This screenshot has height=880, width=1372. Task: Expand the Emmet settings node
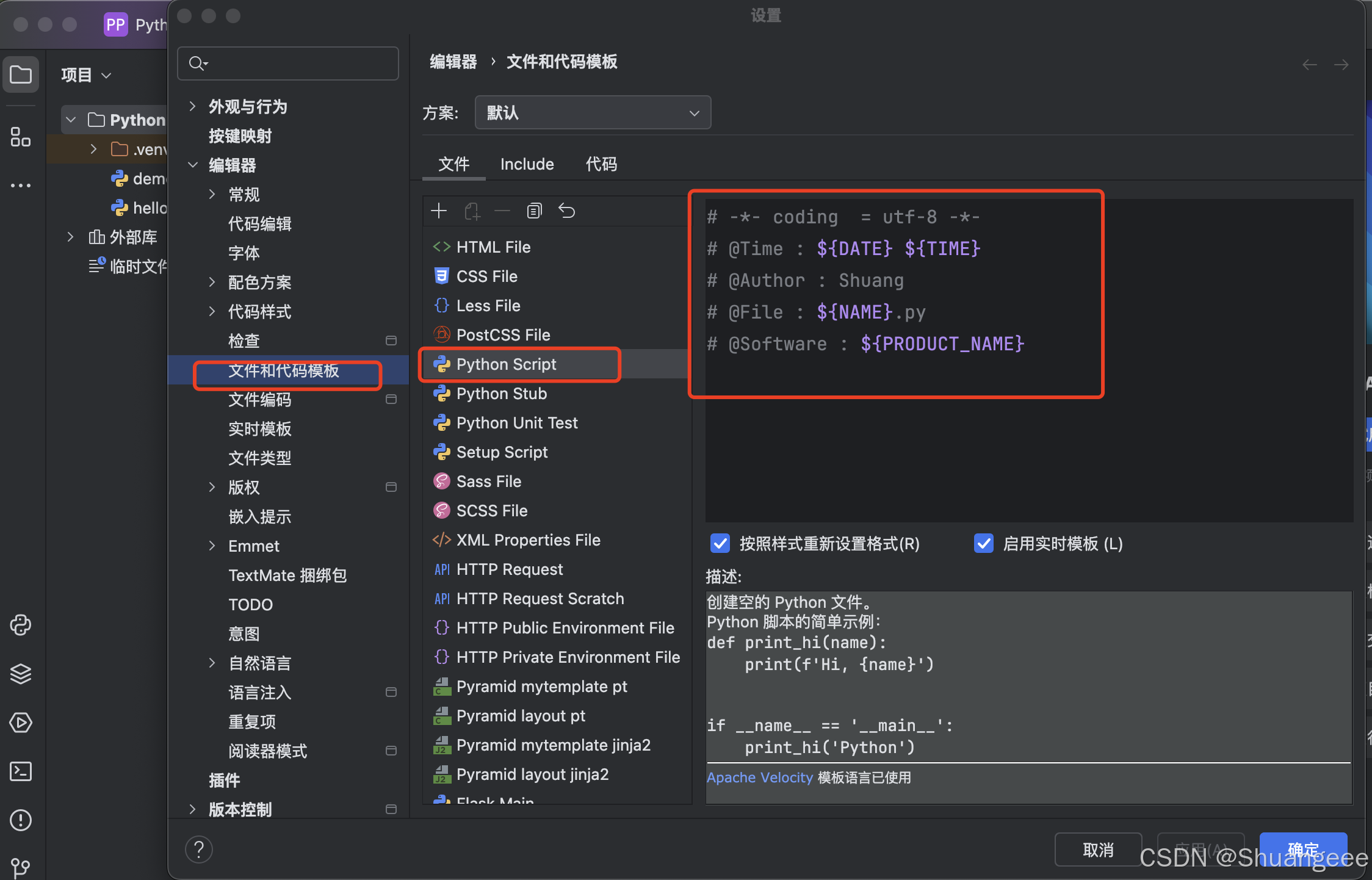pos(212,546)
